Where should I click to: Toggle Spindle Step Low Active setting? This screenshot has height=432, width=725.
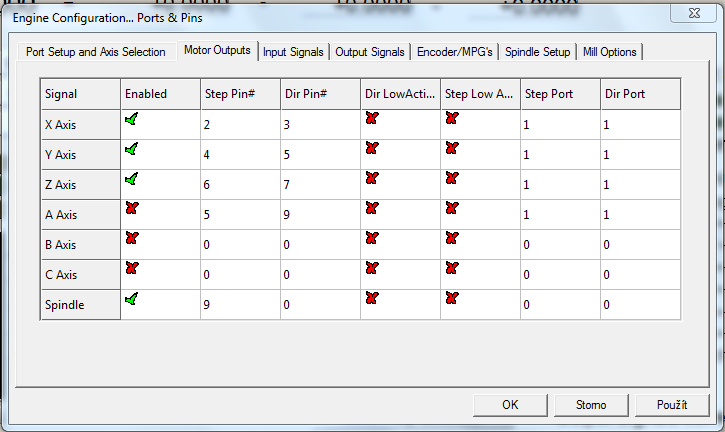coord(451,298)
